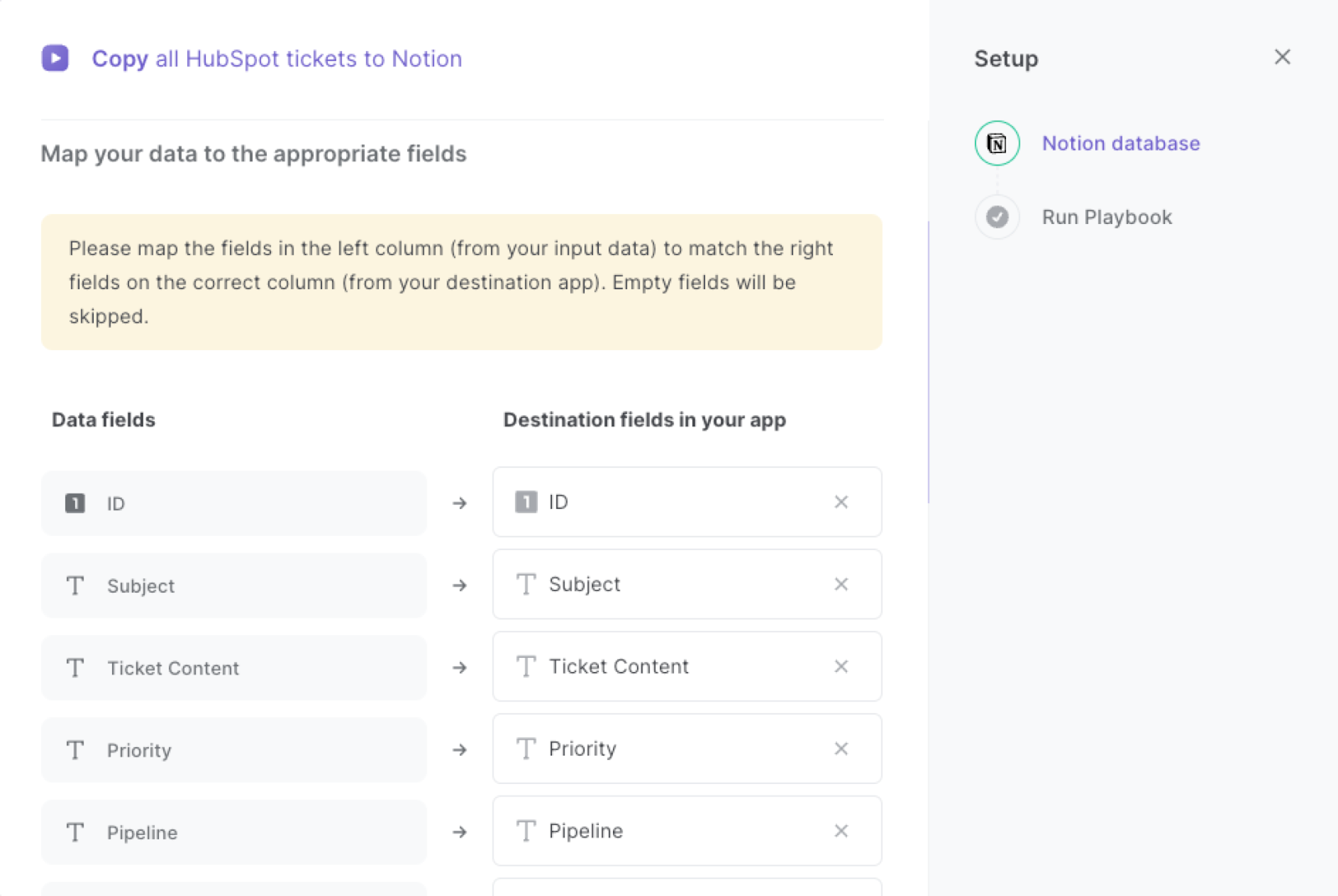
Task: Click the text icon in Priority destination field
Action: 526,749
